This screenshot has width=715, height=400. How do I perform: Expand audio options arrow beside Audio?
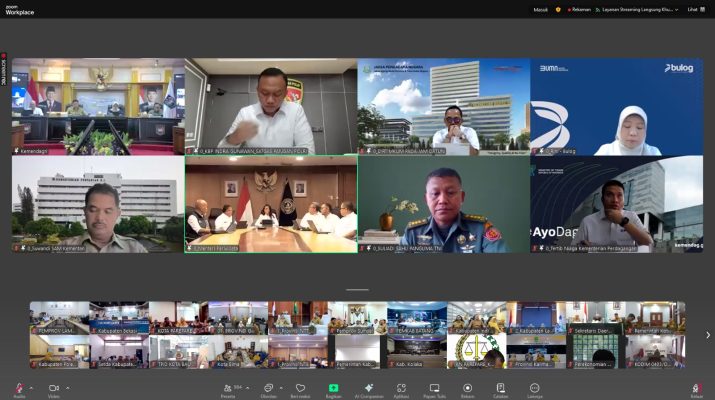pos(31,386)
